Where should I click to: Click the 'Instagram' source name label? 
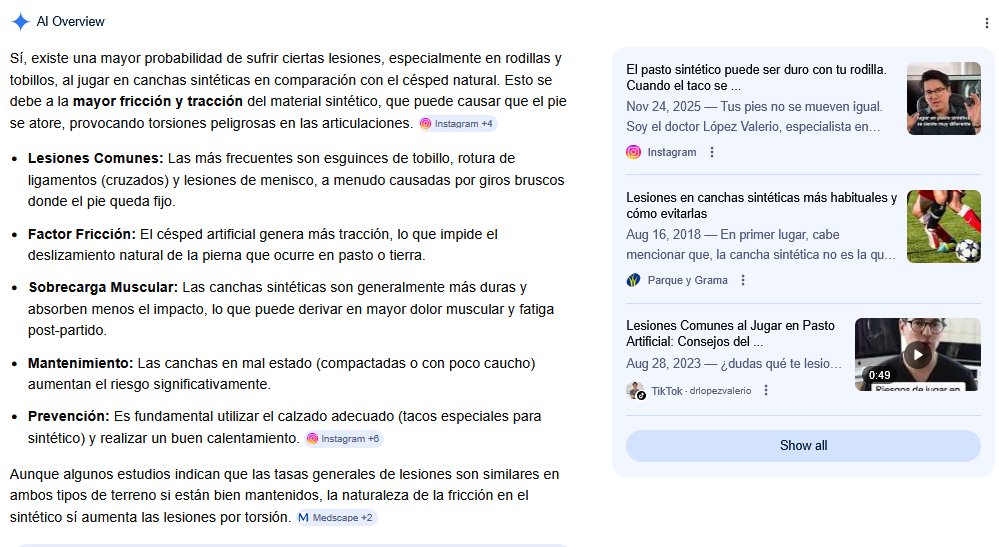[672, 152]
